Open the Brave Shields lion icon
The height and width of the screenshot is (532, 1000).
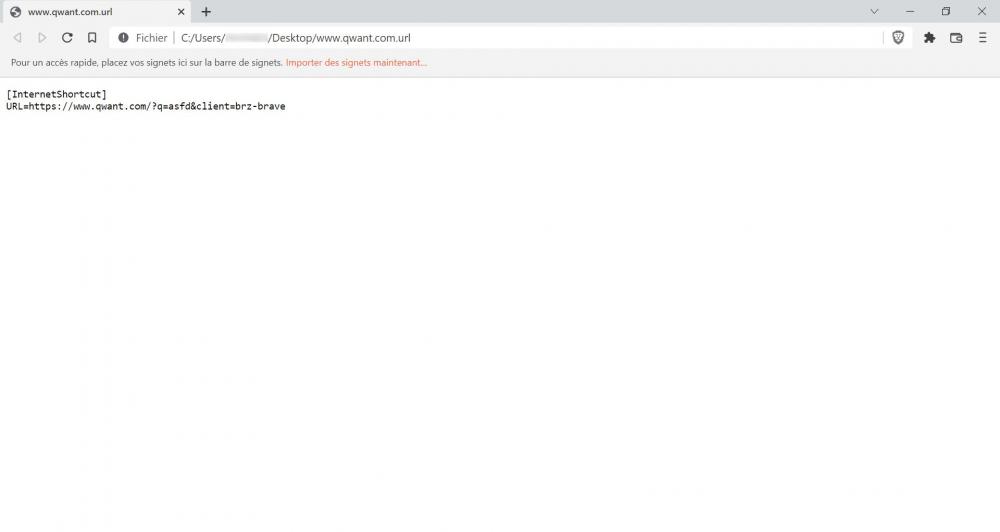[x=898, y=38]
